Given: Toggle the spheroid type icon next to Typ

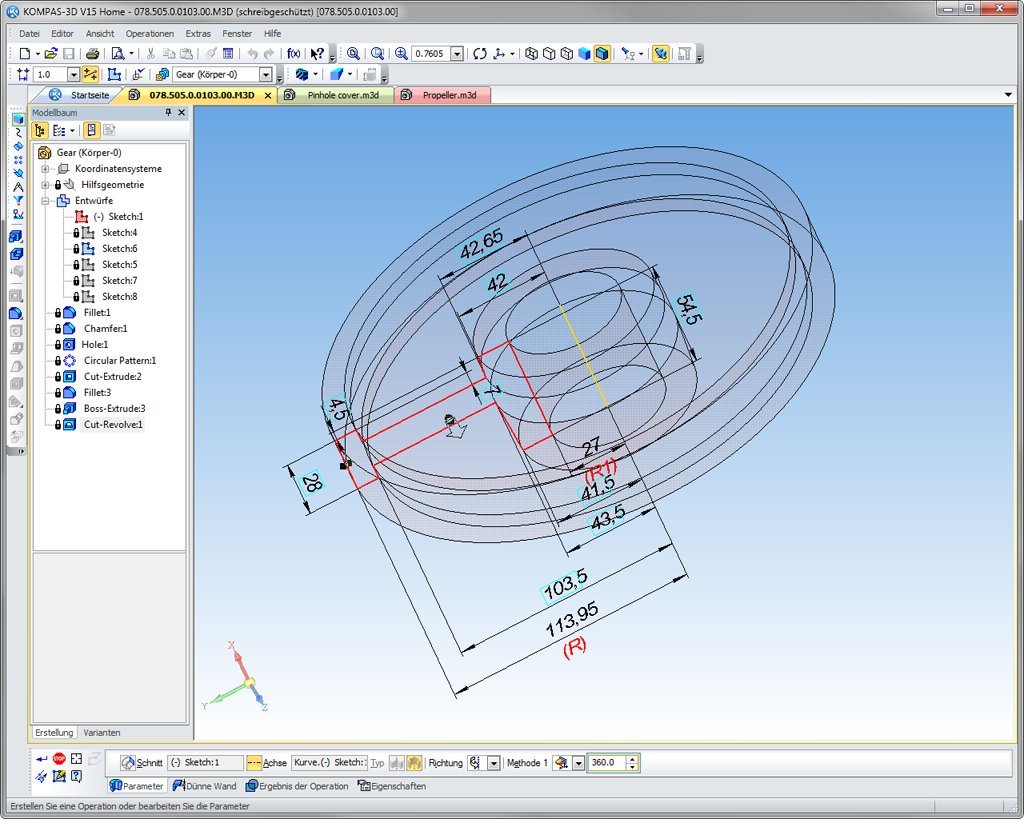Looking at the screenshot, I should 396,763.
